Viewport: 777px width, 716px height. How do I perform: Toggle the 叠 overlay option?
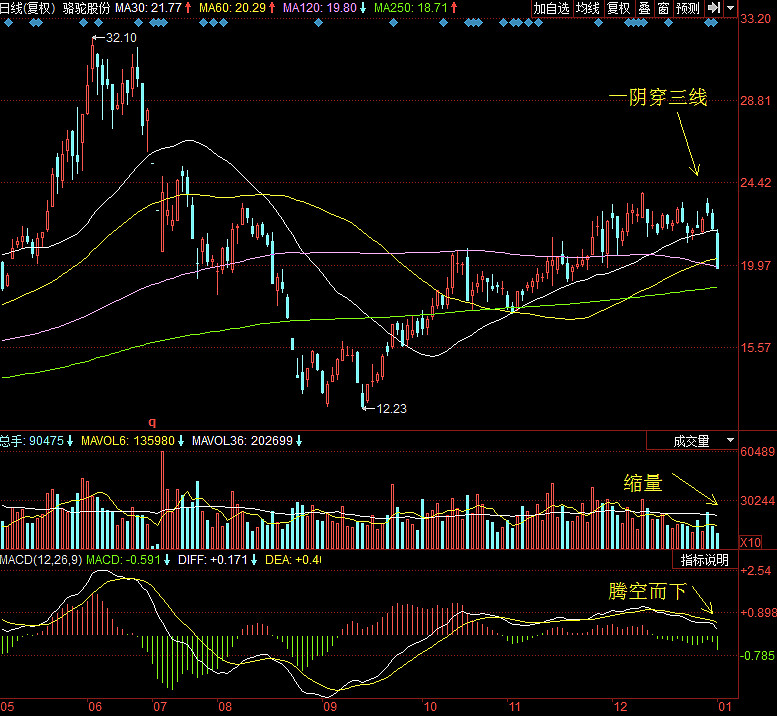pos(644,8)
